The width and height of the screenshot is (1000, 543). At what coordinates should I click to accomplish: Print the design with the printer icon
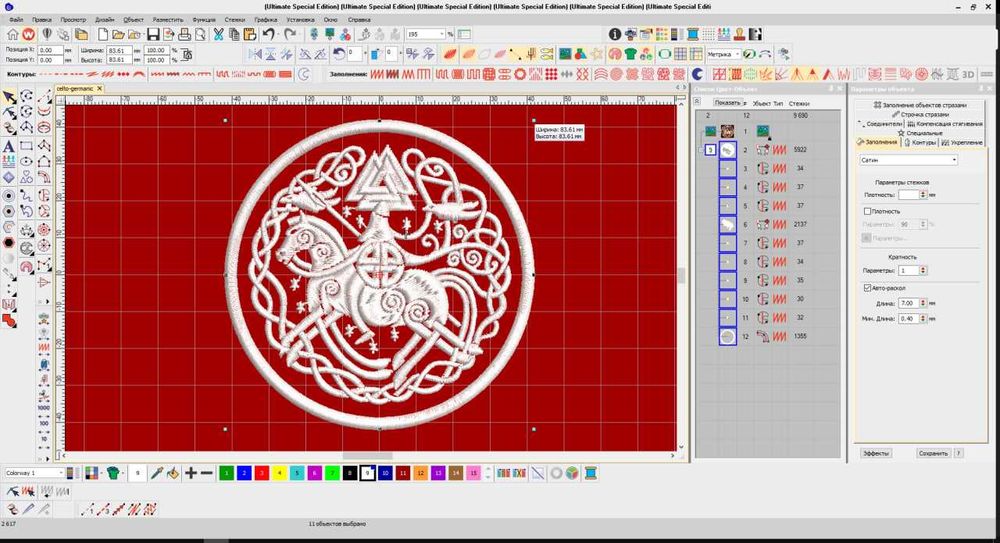[184, 34]
